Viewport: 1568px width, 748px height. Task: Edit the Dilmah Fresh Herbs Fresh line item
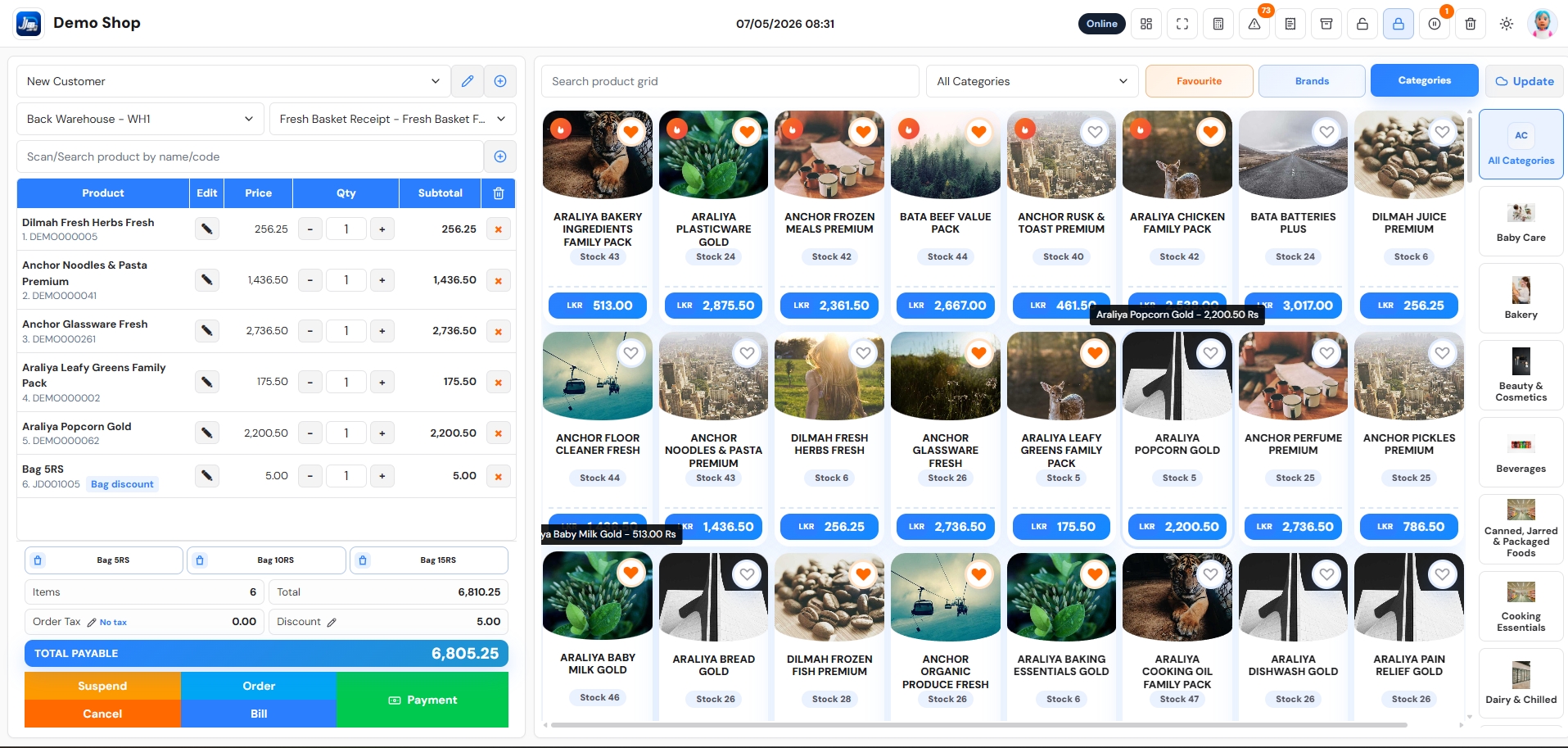207,229
